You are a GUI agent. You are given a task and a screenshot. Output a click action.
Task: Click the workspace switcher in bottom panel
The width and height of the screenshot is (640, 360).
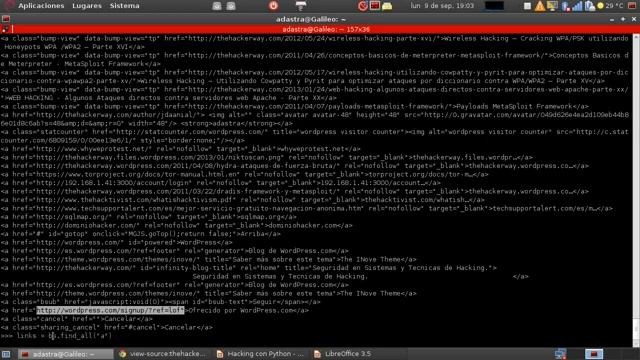(593, 354)
